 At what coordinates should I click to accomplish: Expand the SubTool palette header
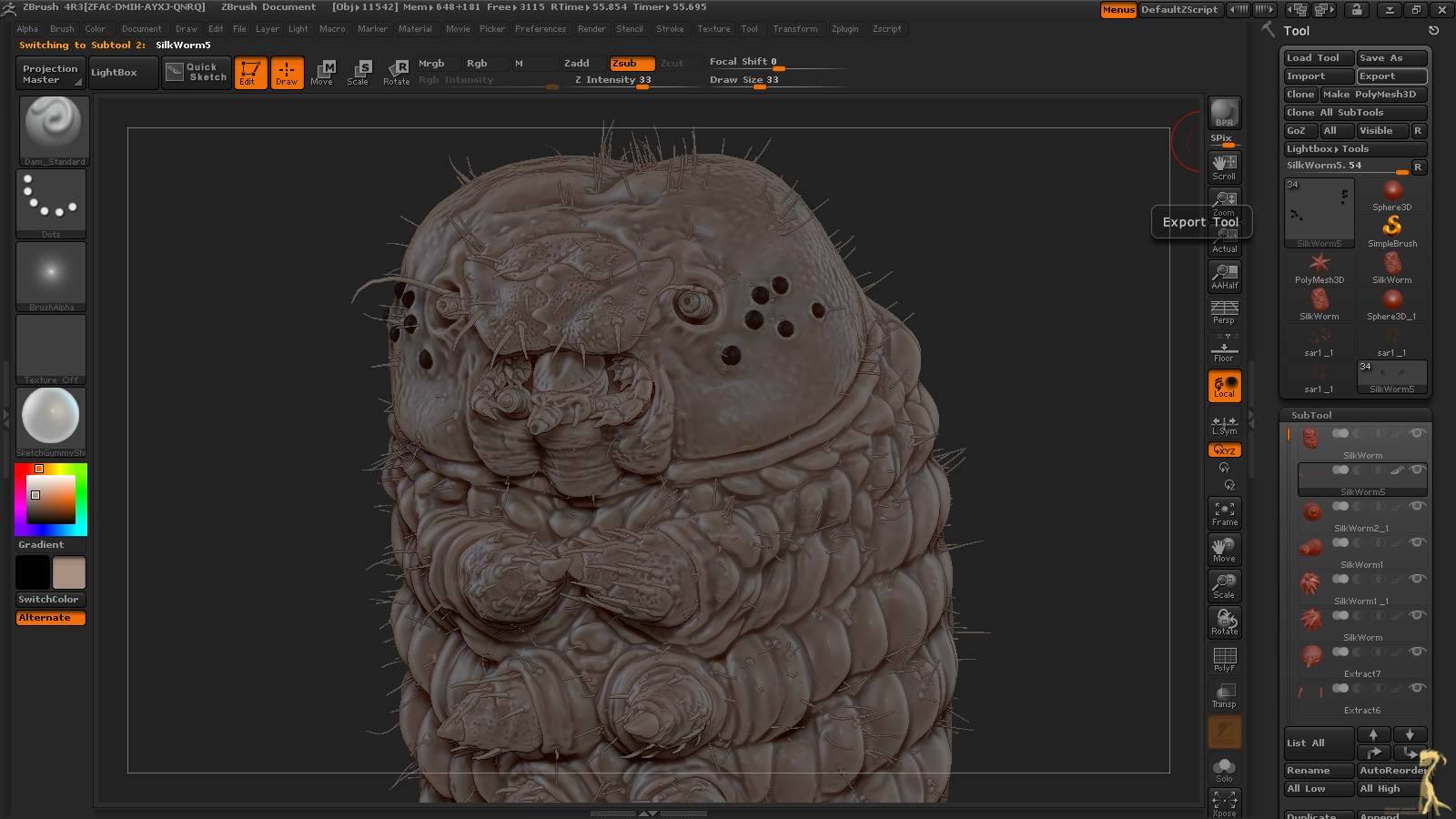tap(1310, 415)
